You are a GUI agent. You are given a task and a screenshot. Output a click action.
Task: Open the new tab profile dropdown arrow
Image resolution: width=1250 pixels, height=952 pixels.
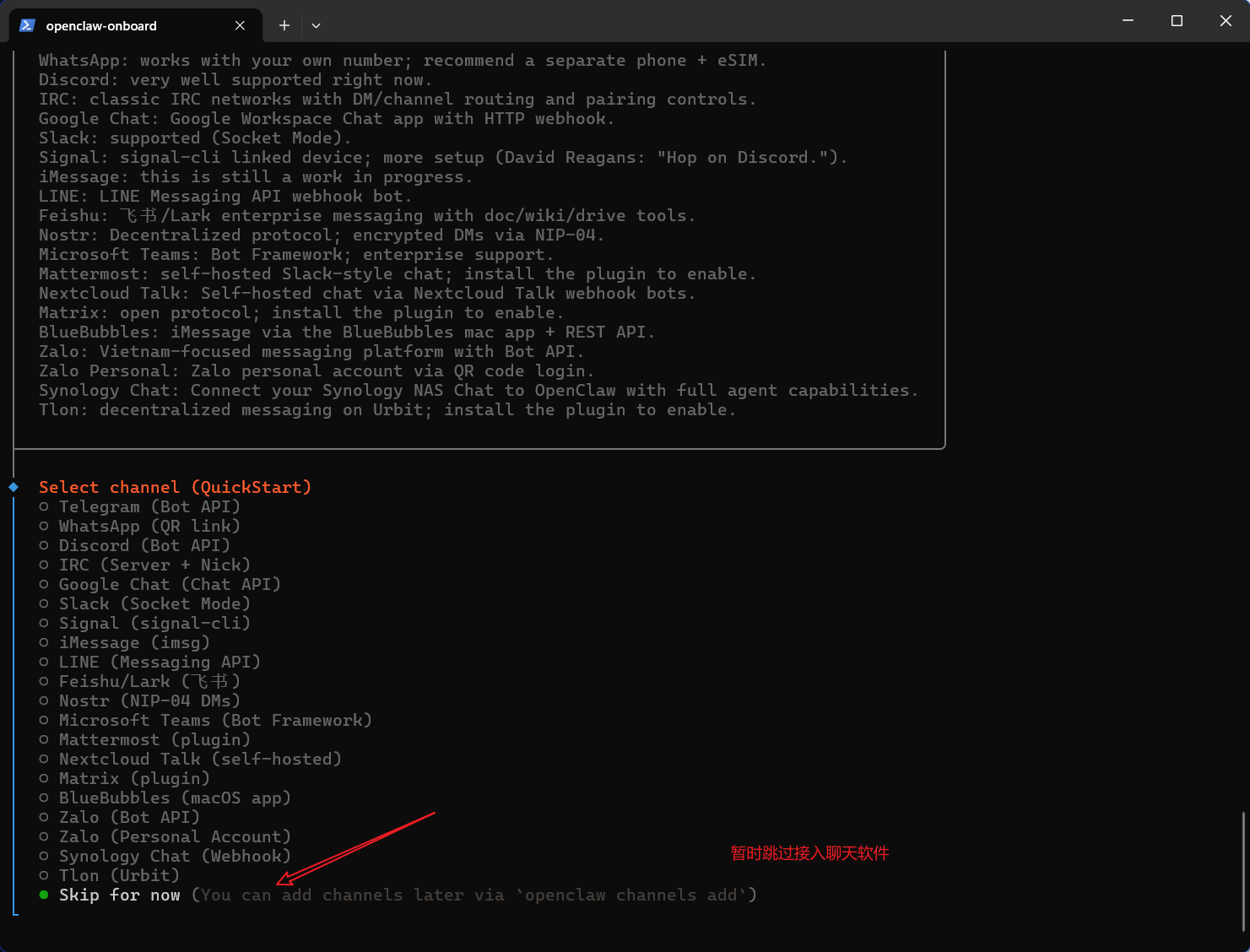click(x=316, y=25)
